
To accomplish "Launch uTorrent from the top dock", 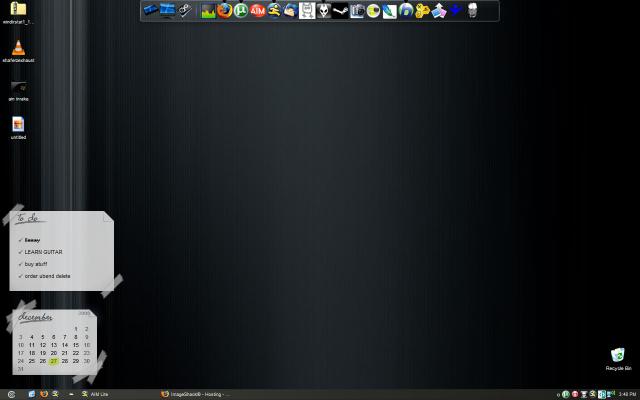I will 241,10.
